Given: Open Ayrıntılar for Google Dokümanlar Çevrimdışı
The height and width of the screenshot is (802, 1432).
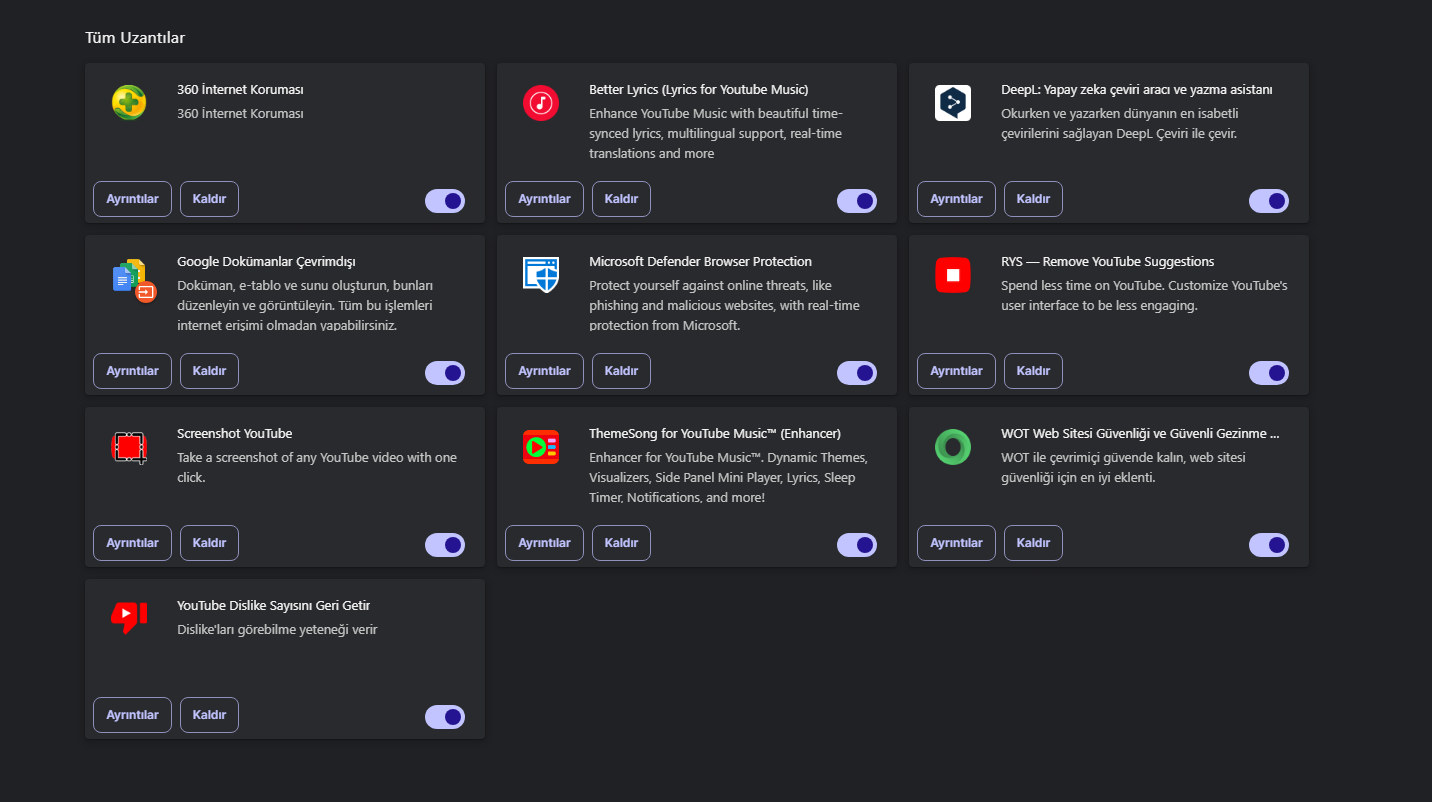Looking at the screenshot, I should pyautogui.click(x=133, y=371).
